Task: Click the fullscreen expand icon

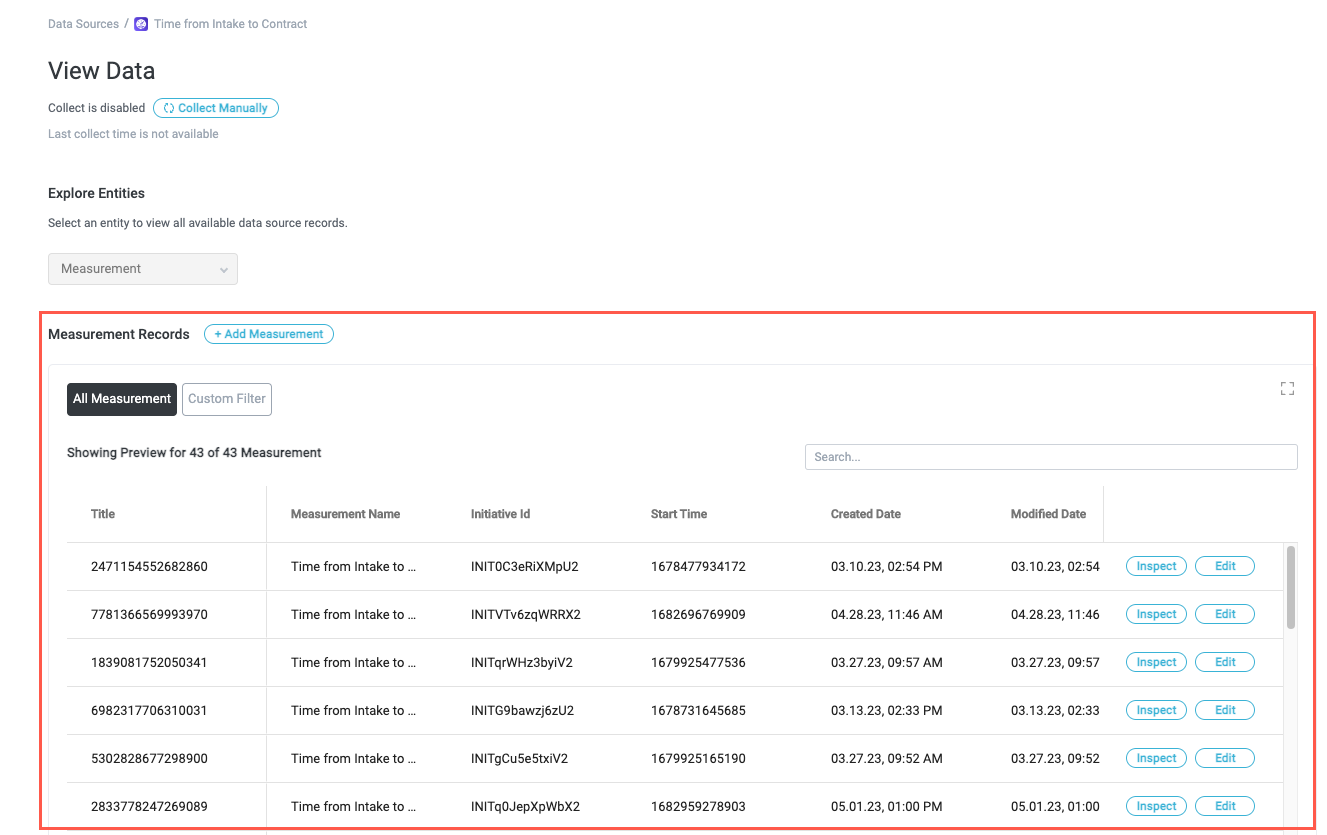Action: tap(1287, 389)
